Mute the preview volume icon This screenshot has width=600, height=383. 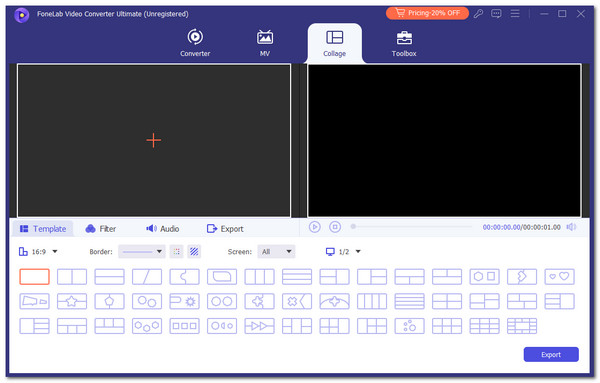point(571,227)
